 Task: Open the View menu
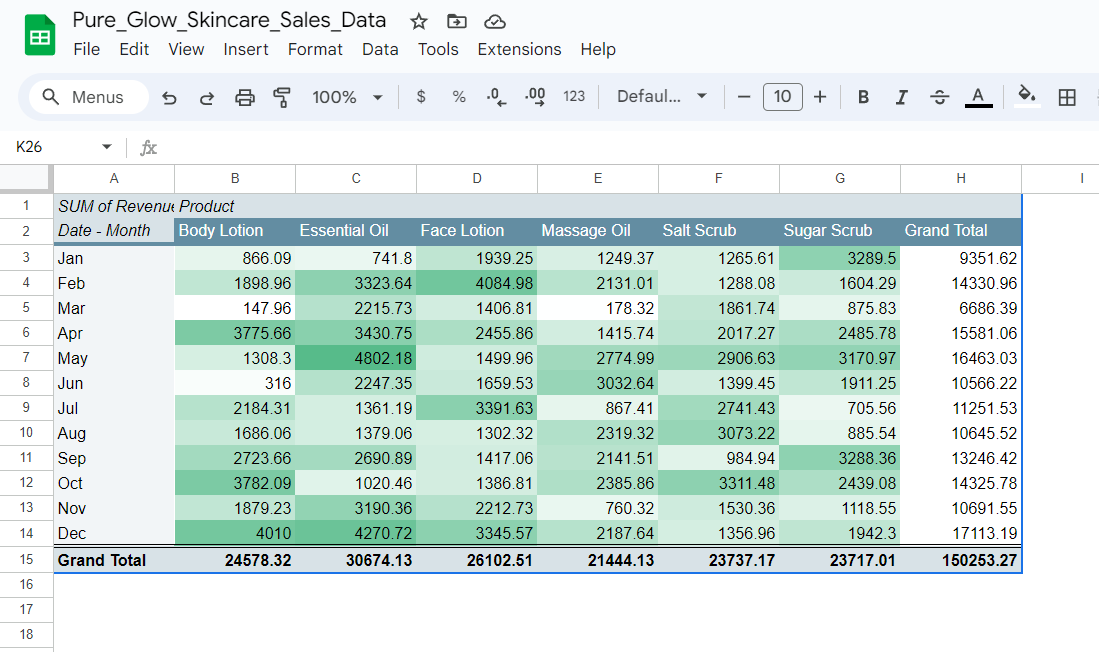point(186,49)
